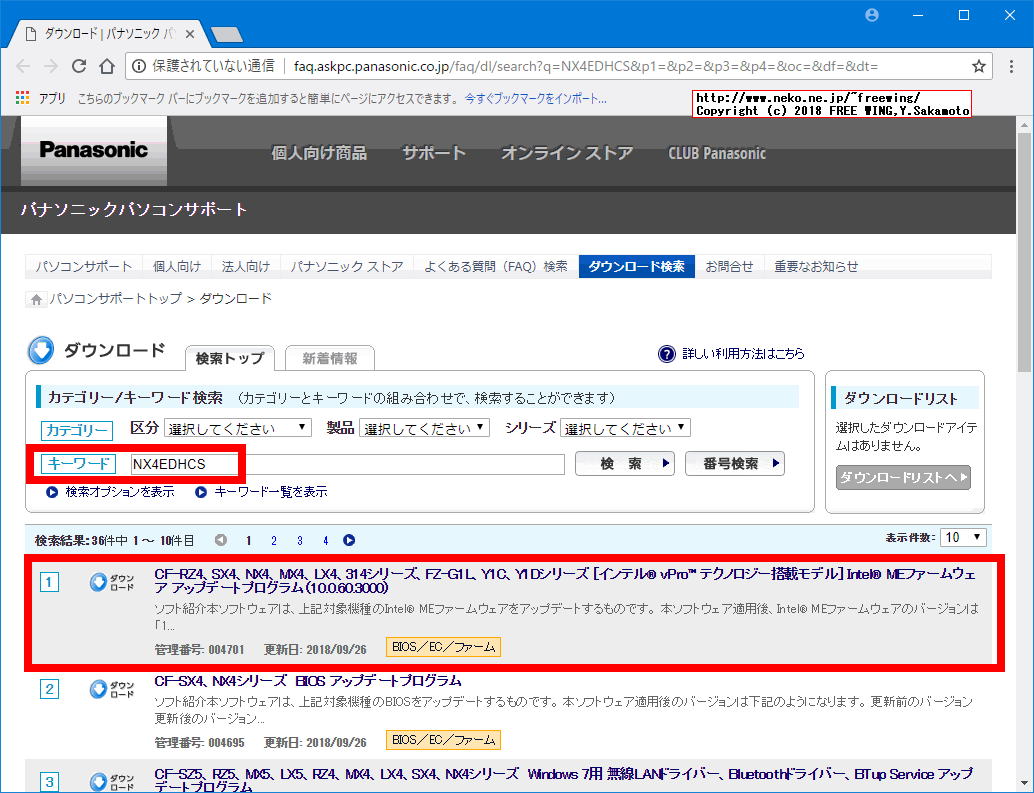
Task: Open the 区分 selection dropdown
Action: 237,427
